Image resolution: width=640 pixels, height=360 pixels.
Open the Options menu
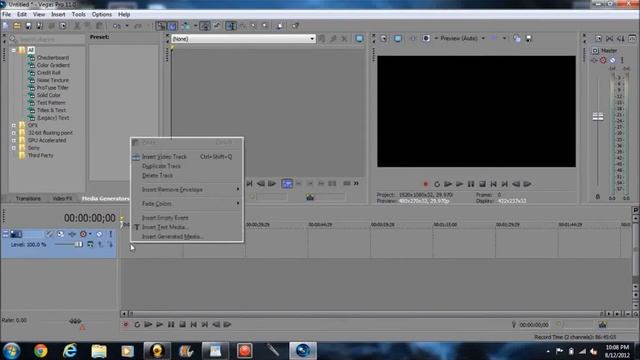(102, 14)
